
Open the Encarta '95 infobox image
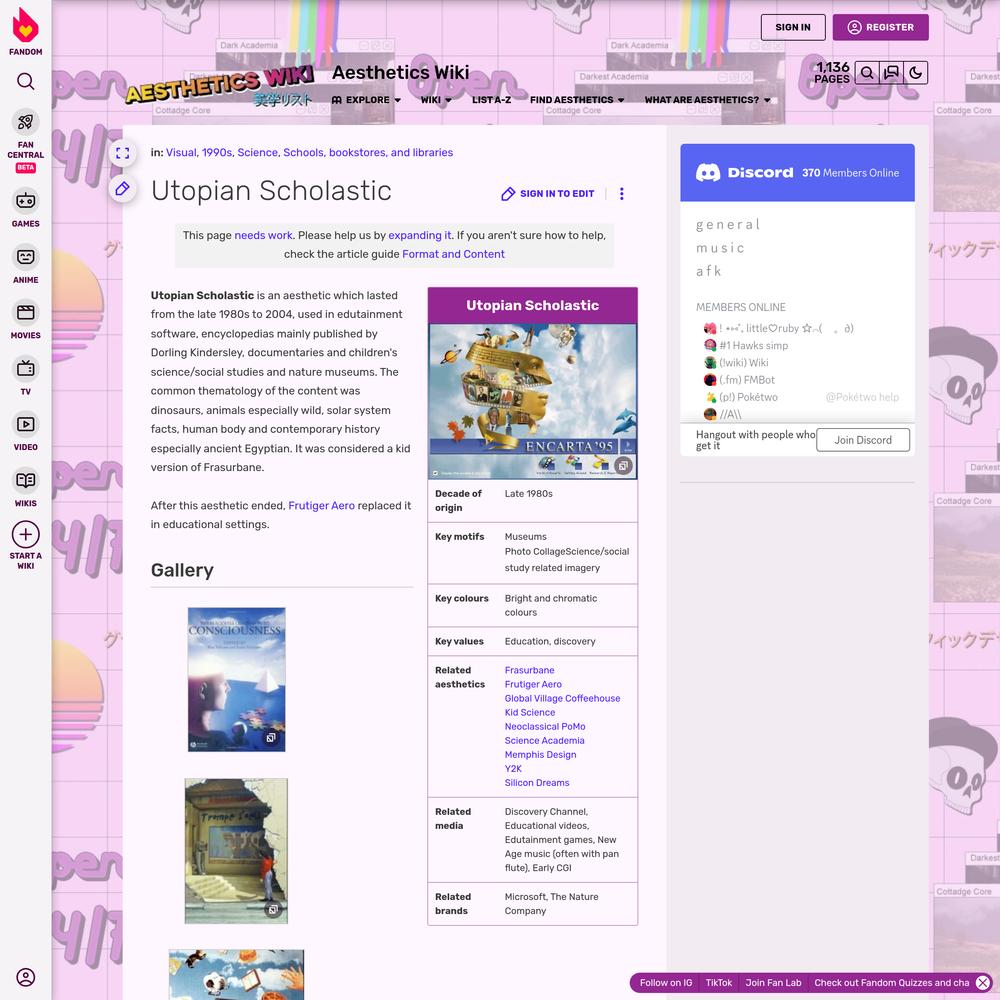point(533,401)
